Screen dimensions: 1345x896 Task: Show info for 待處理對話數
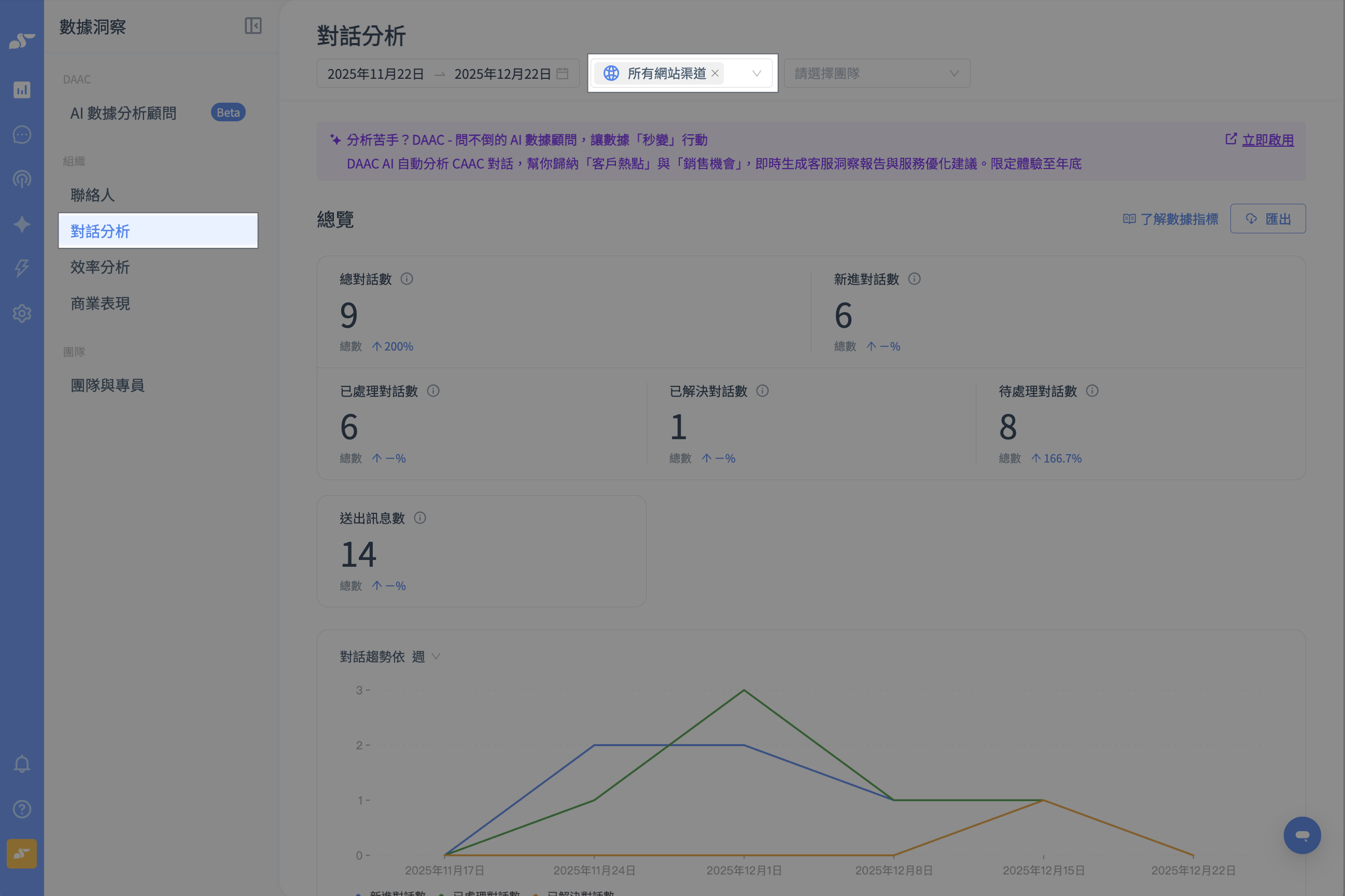coord(1092,391)
